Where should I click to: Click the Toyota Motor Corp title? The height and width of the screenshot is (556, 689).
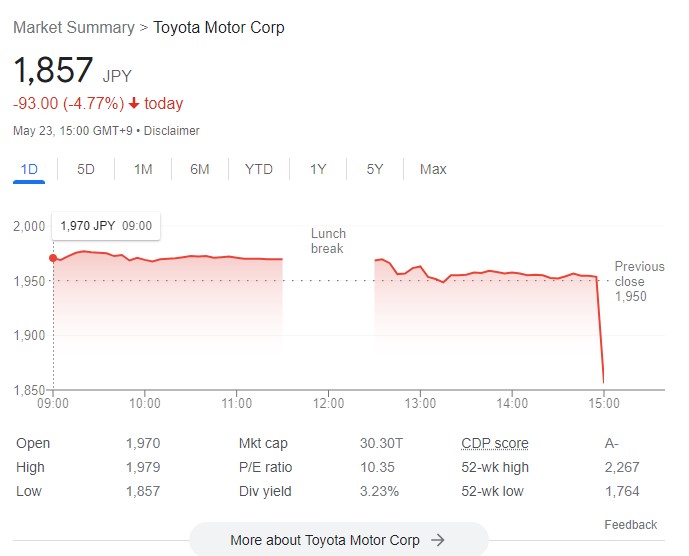(218, 27)
